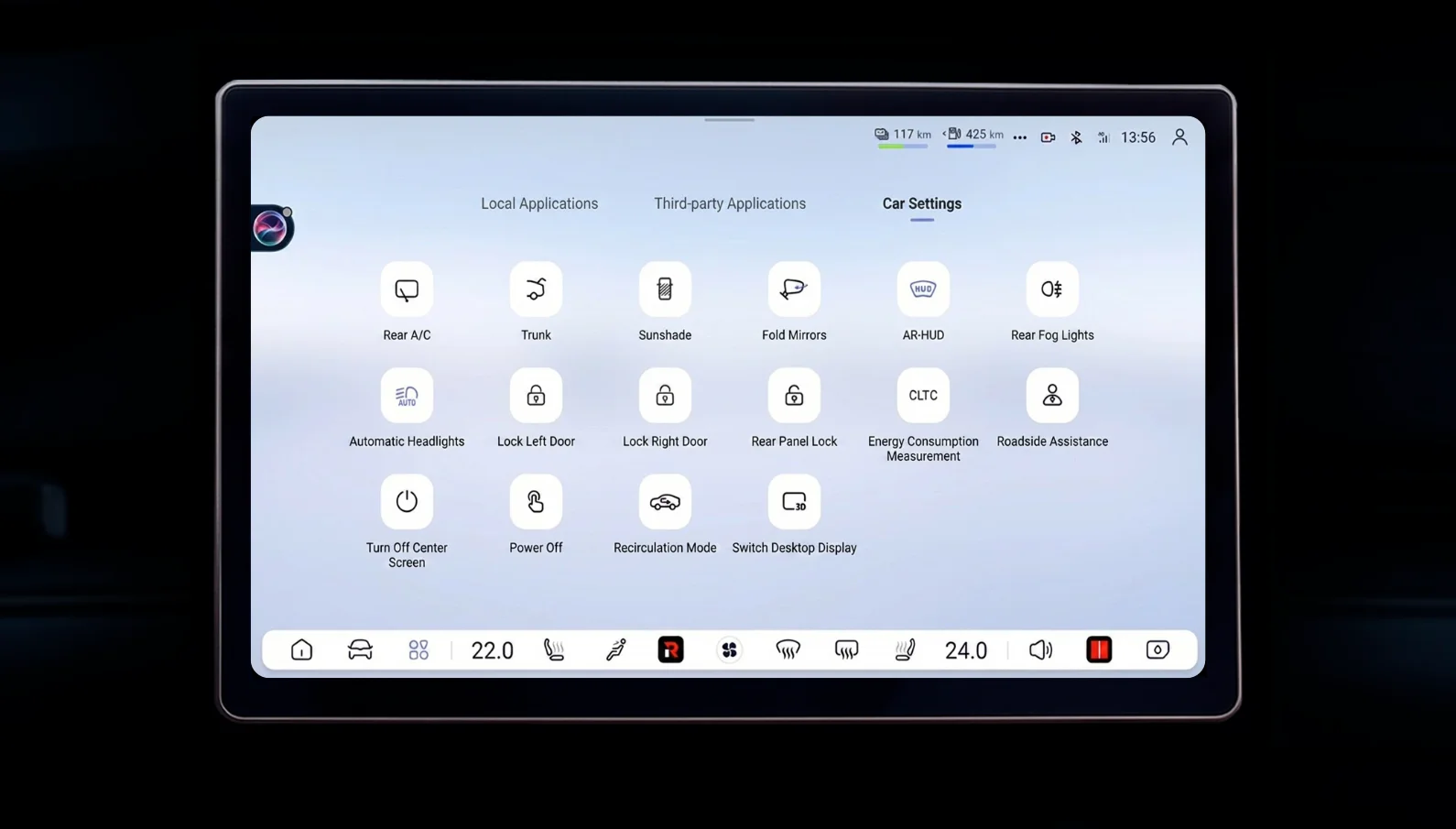Open AR-HUD settings
Image resolution: width=1456 pixels, height=829 pixels.
click(923, 289)
